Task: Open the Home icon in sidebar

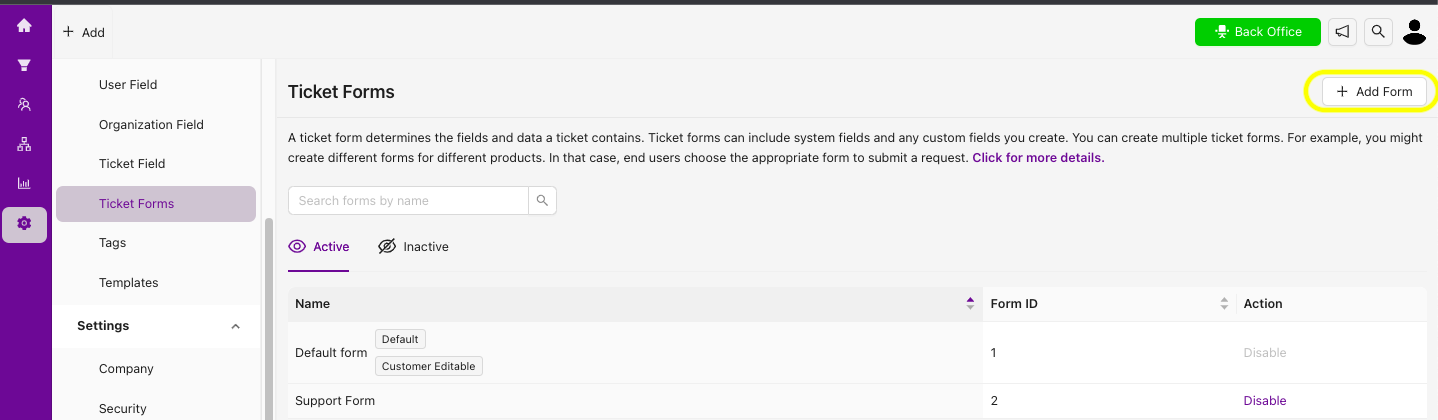Action: (24, 26)
